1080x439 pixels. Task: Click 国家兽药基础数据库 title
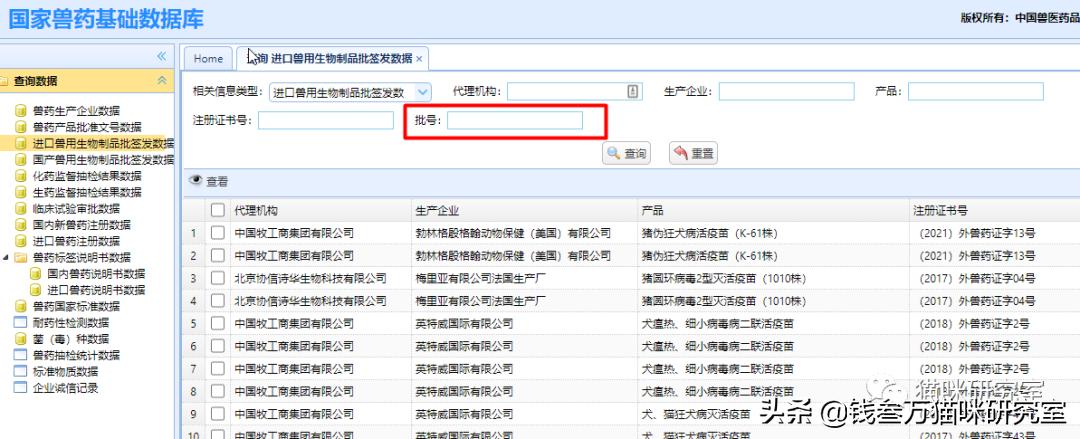click(106, 19)
